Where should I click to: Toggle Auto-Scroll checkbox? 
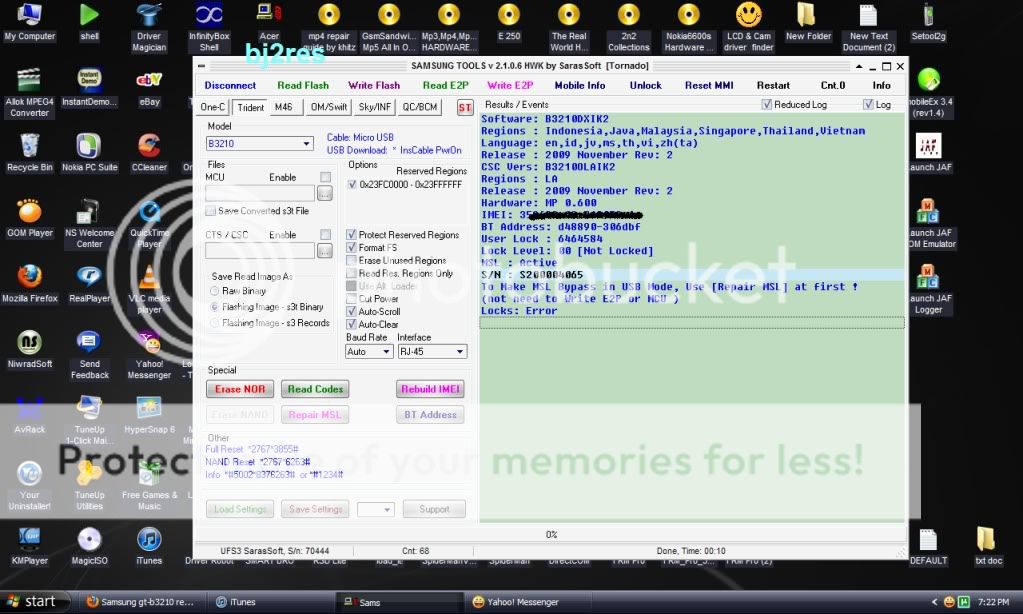pos(351,312)
